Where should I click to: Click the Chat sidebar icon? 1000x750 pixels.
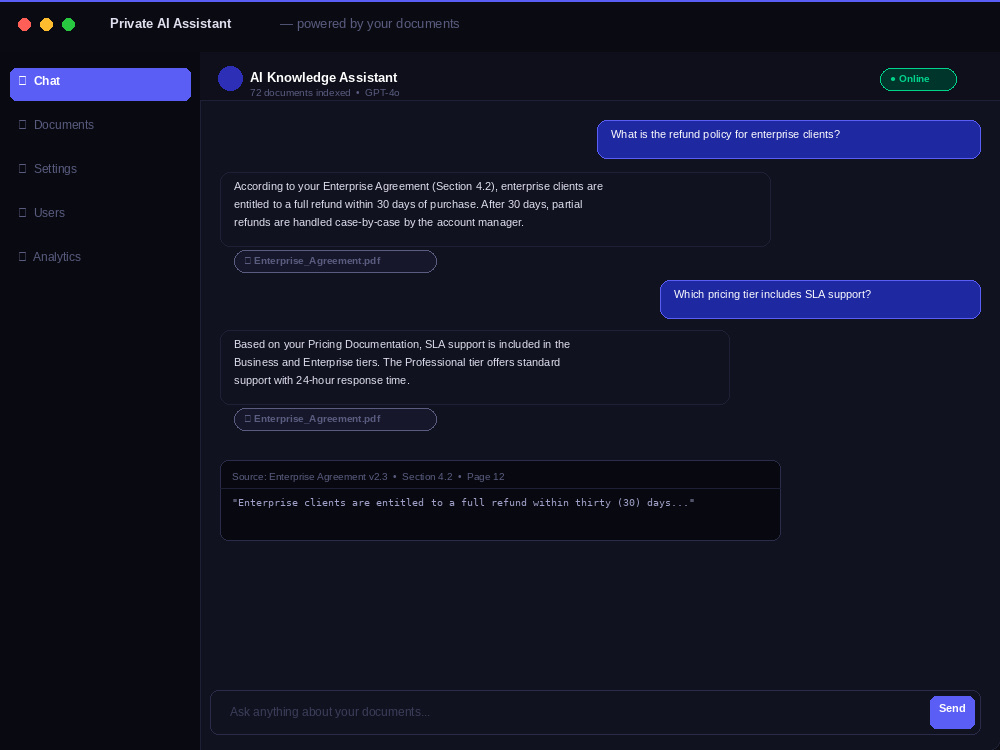[x=22, y=80]
